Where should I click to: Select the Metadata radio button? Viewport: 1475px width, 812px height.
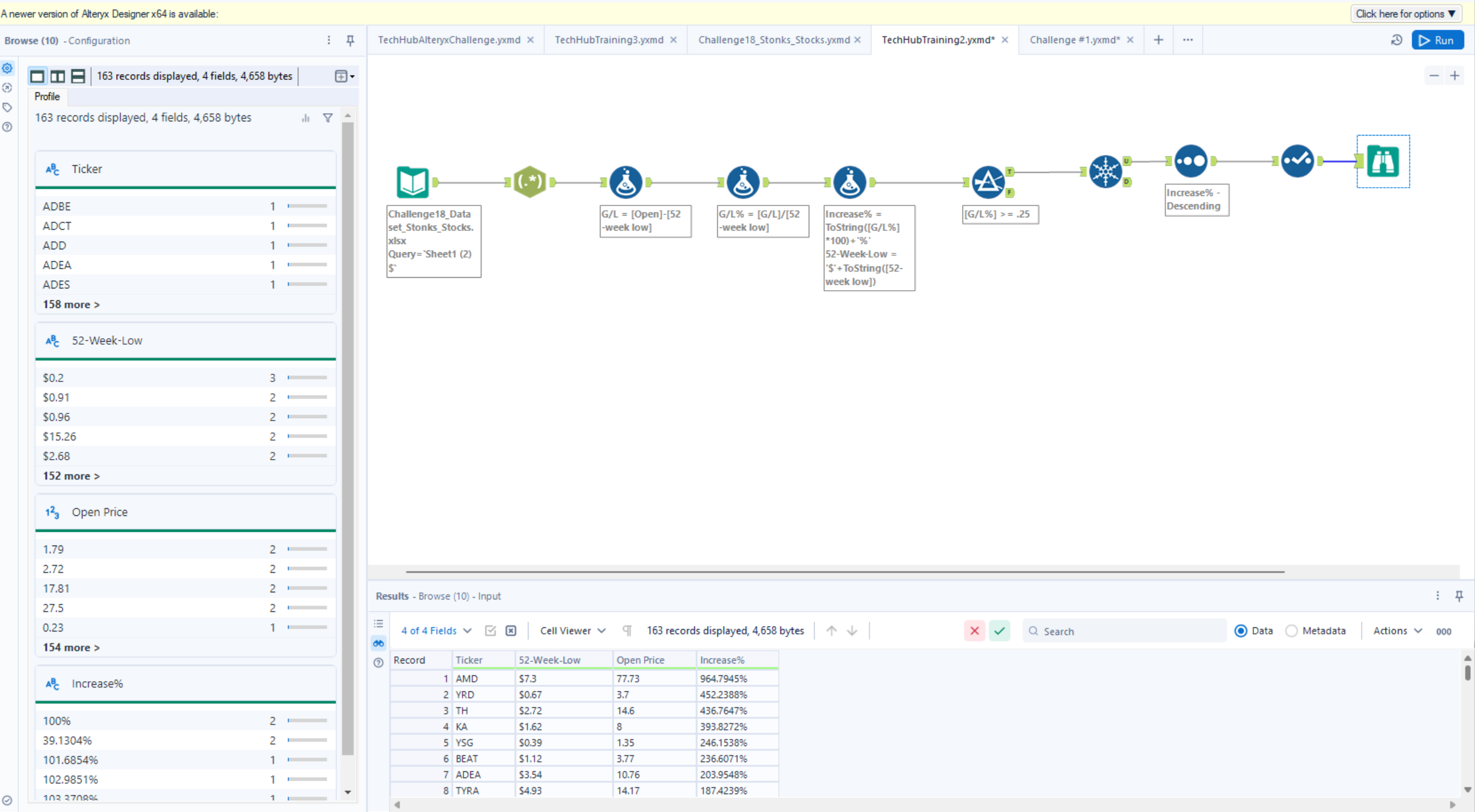click(x=1291, y=631)
